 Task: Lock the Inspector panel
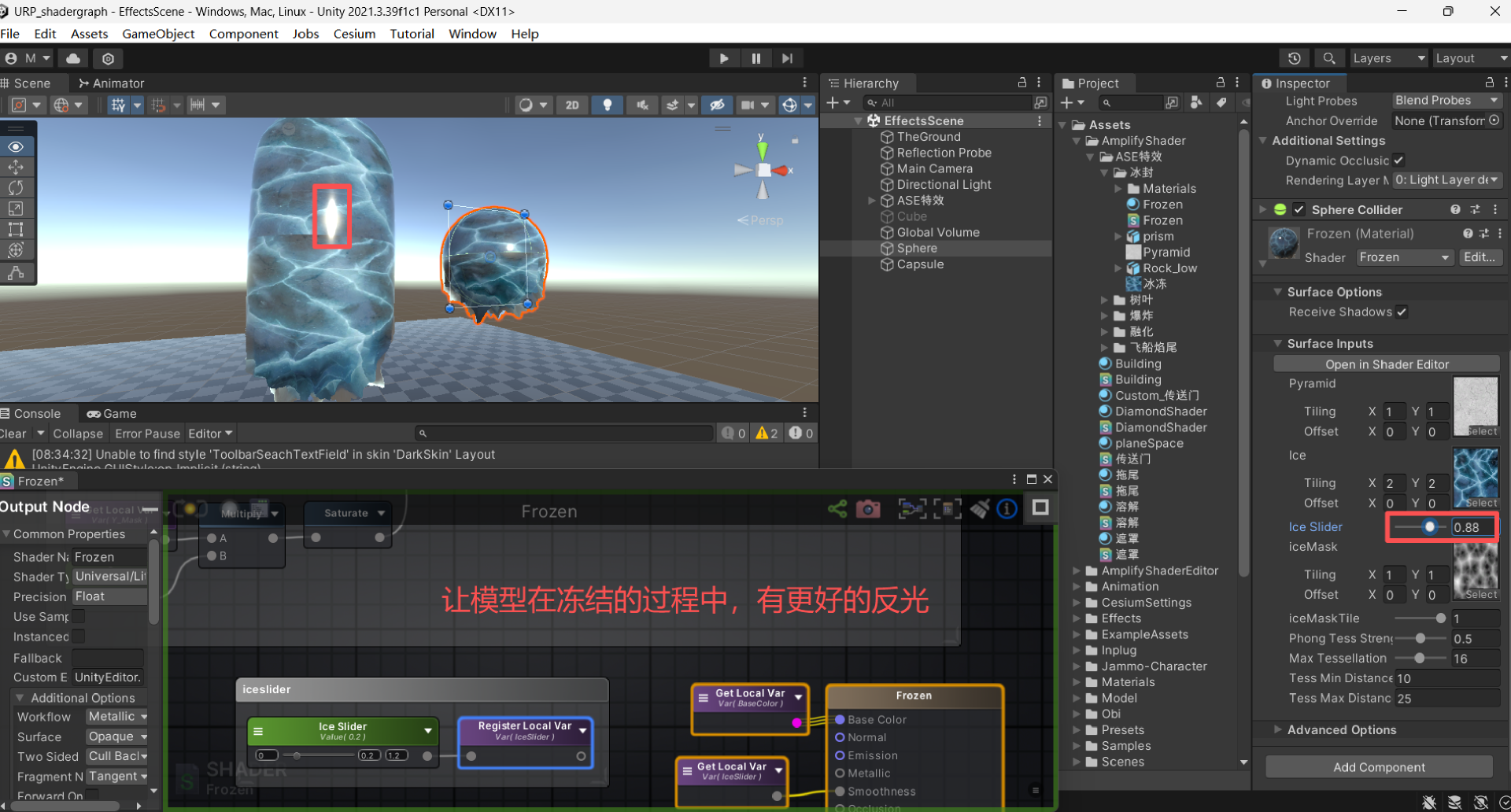[1489, 83]
